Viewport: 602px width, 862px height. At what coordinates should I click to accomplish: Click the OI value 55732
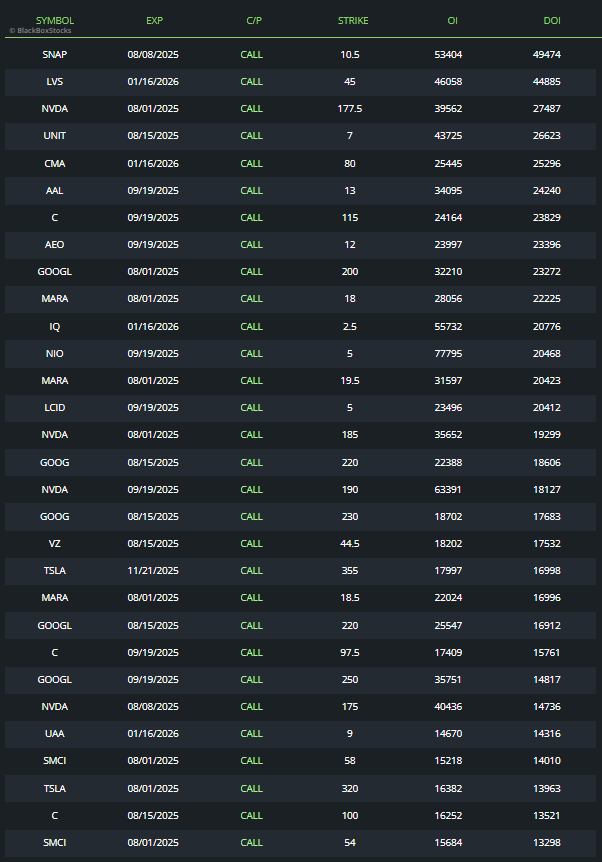pyautogui.click(x=448, y=326)
